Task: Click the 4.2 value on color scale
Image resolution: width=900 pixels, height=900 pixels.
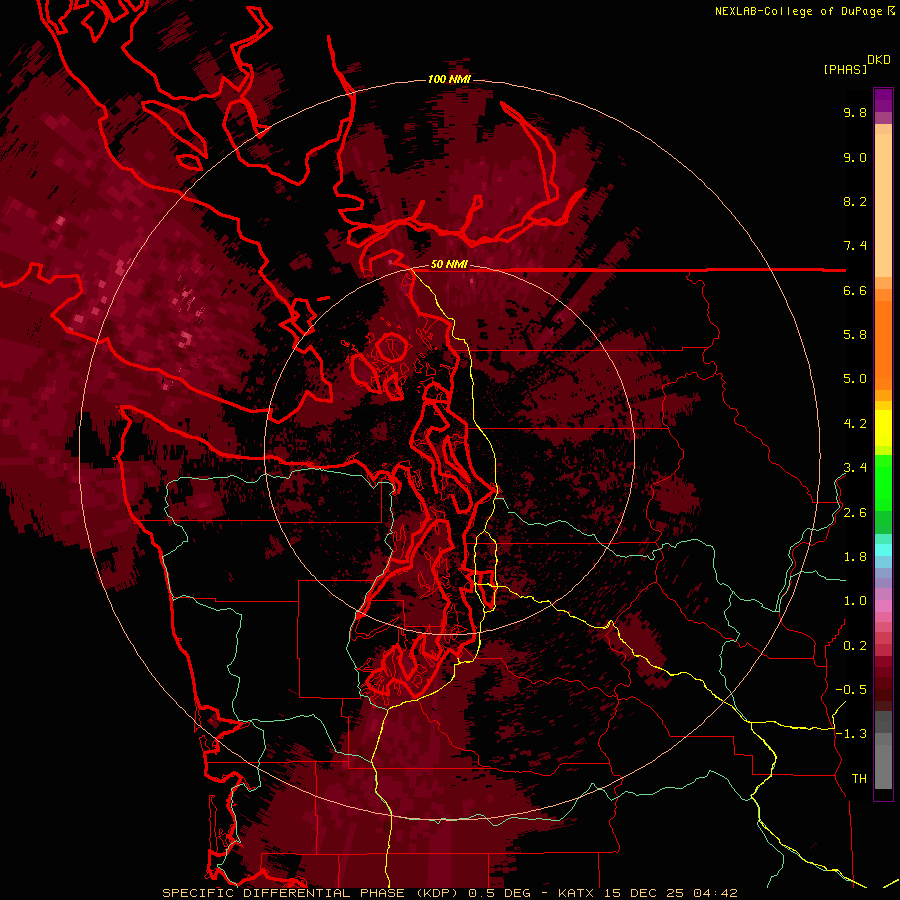Action: coord(855,424)
